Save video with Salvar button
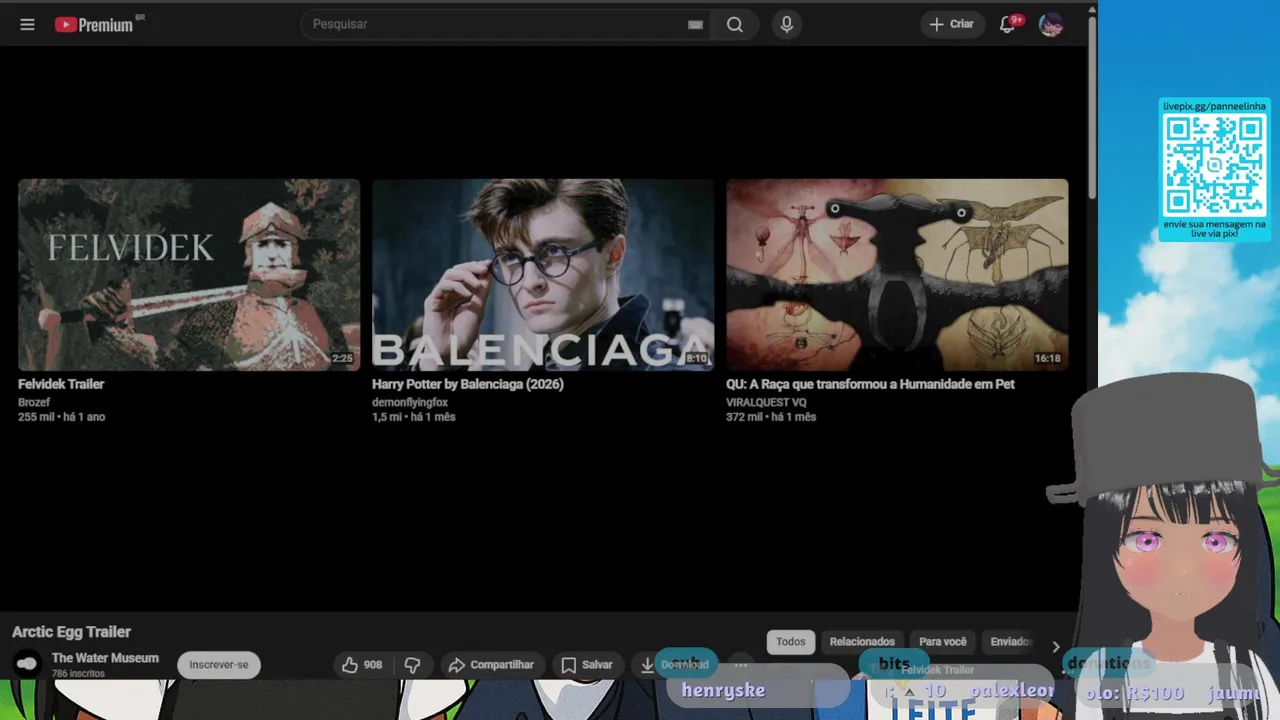This screenshot has height=720, width=1280. [587, 665]
